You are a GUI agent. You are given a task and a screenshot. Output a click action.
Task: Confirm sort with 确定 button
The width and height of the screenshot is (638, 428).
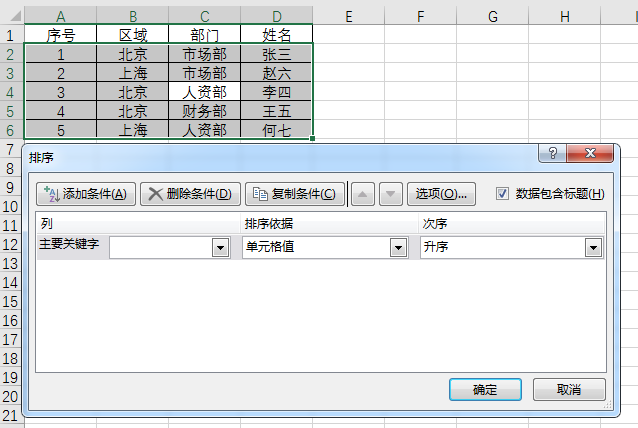click(485, 389)
